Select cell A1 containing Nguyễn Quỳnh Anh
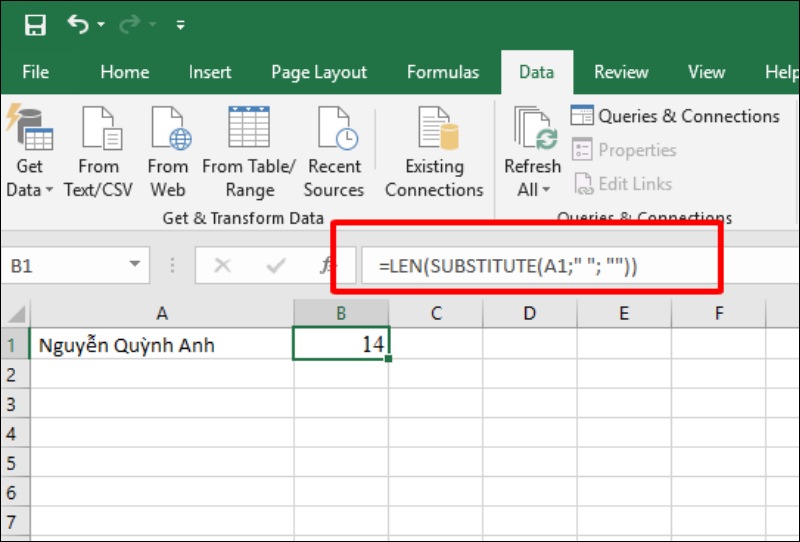This screenshot has width=800, height=542. click(x=161, y=346)
